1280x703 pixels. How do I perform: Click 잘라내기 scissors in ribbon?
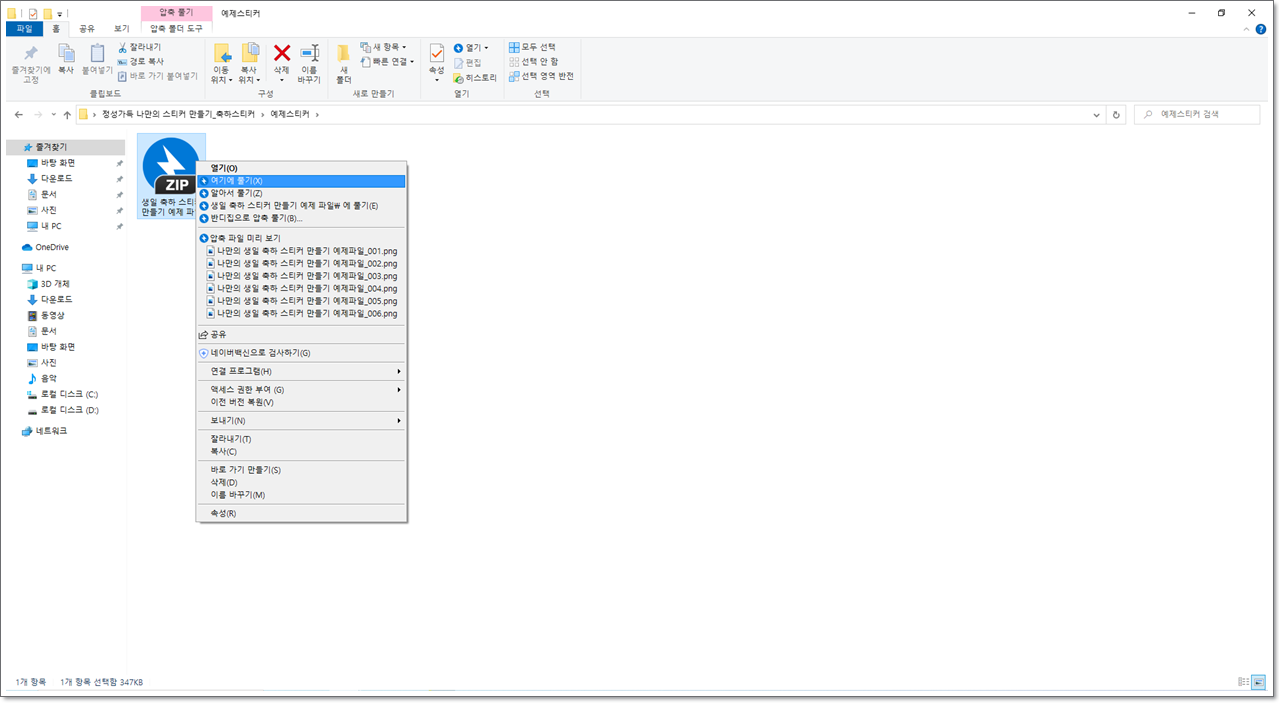coord(139,47)
